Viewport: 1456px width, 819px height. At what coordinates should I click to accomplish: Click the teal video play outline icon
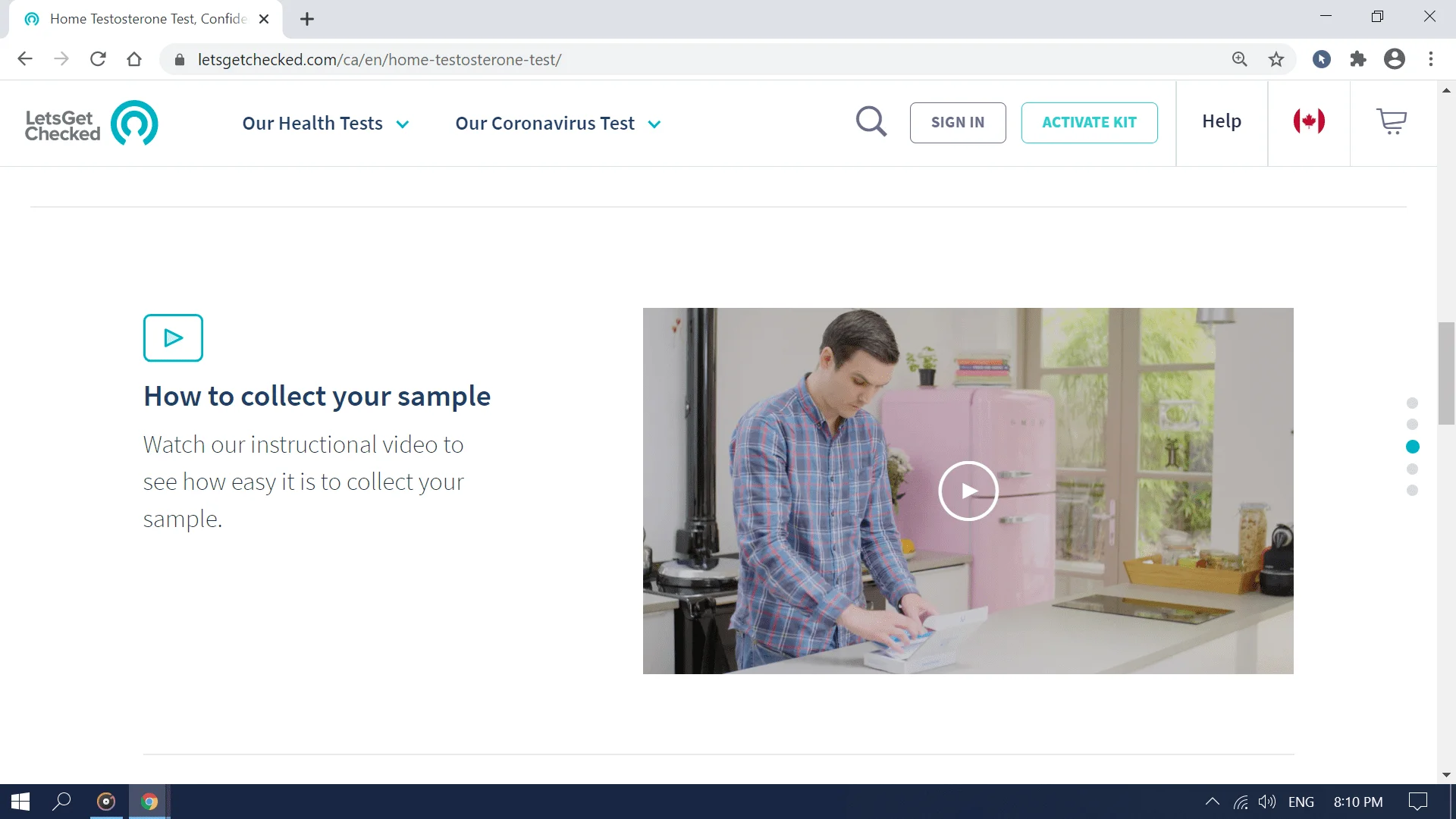click(173, 337)
